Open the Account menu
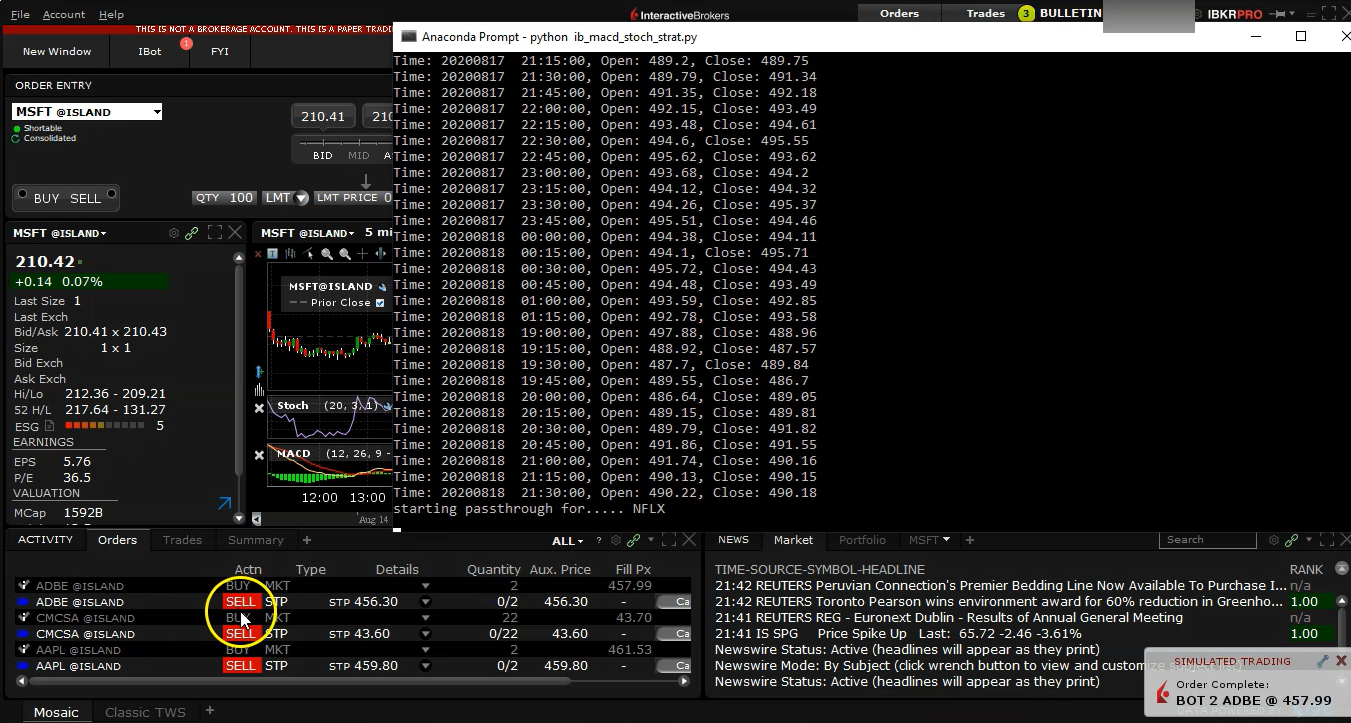Viewport: 1351px width, 723px height. (64, 14)
